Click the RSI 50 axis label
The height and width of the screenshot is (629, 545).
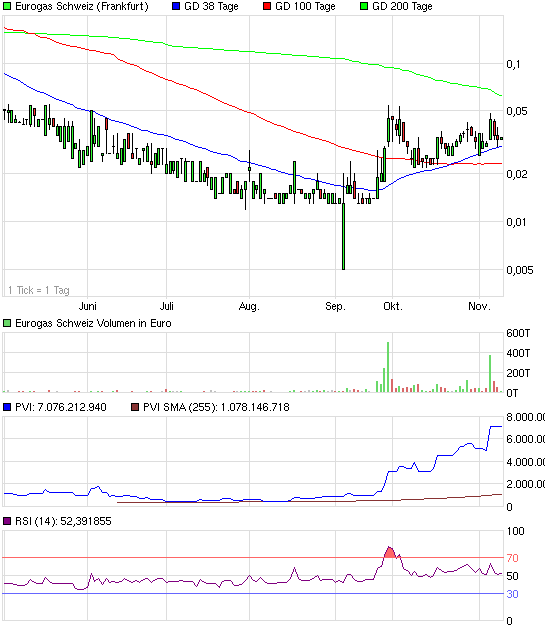coord(513,576)
